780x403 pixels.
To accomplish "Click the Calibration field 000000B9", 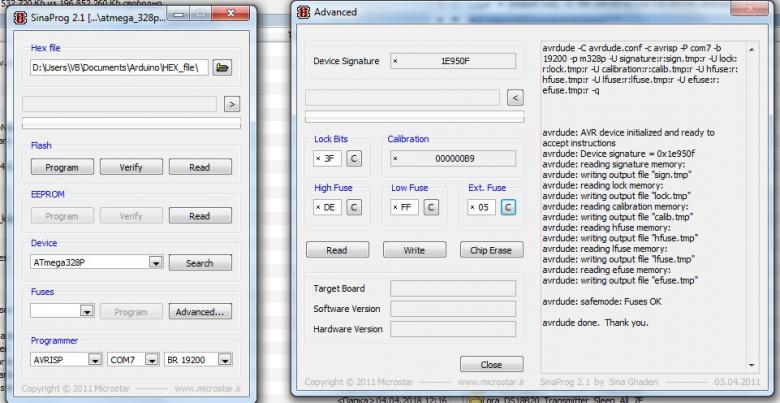I will point(453,159).
